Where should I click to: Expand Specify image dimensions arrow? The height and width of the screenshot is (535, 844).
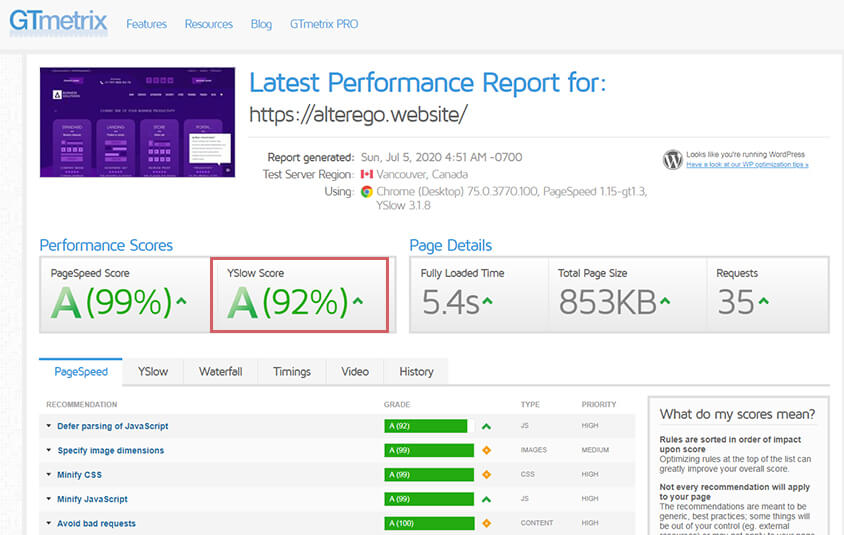tap(48, 450)
